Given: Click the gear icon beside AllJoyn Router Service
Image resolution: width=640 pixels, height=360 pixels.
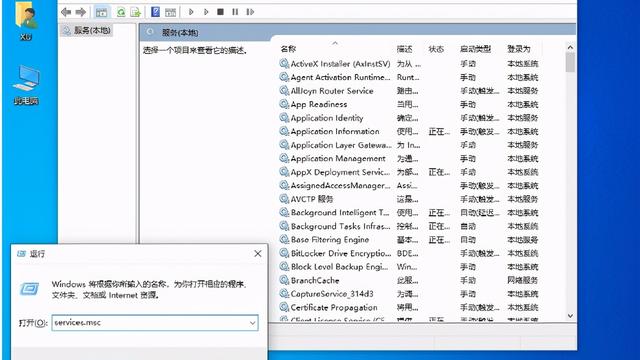Looking at the screenshot, I should [284, 90].
